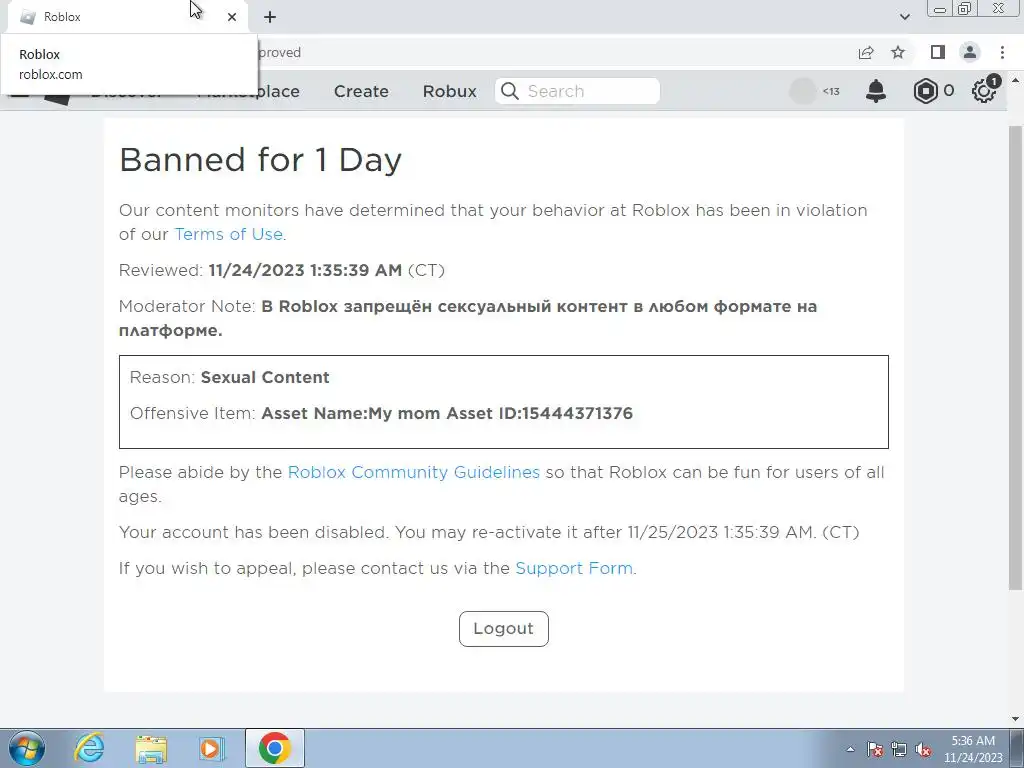Open Chrome three-dot menu
The height and width of the screenshot is (768, 1024).
[1002, 52]
